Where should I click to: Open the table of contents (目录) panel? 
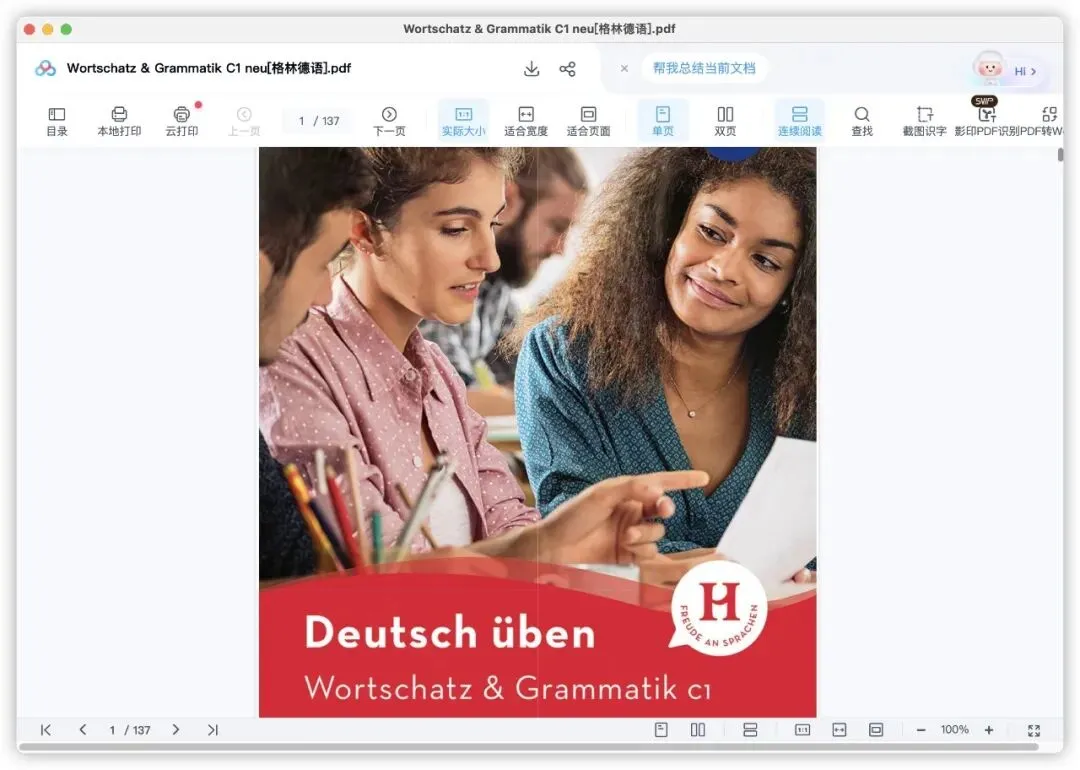click(x=56, y=121)
